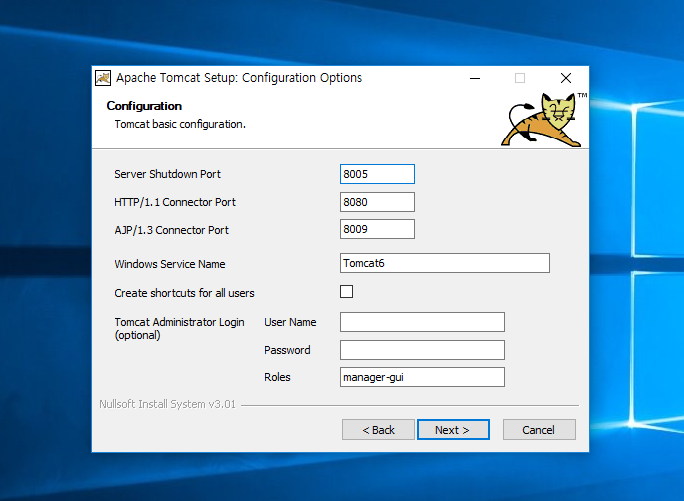
Task: Click the Configuration heading
Action: 144,106
